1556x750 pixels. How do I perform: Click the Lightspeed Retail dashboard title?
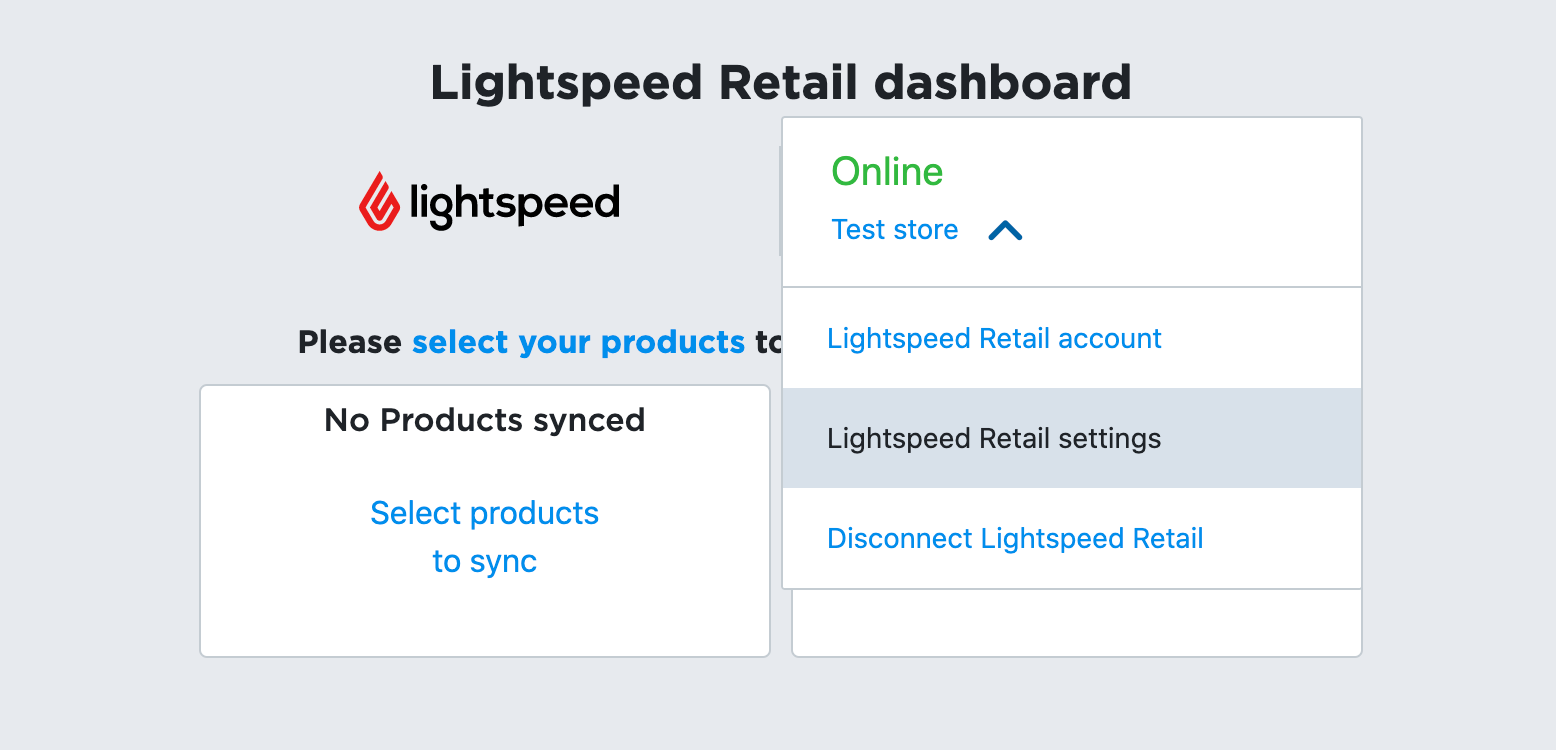click(781, 82)
